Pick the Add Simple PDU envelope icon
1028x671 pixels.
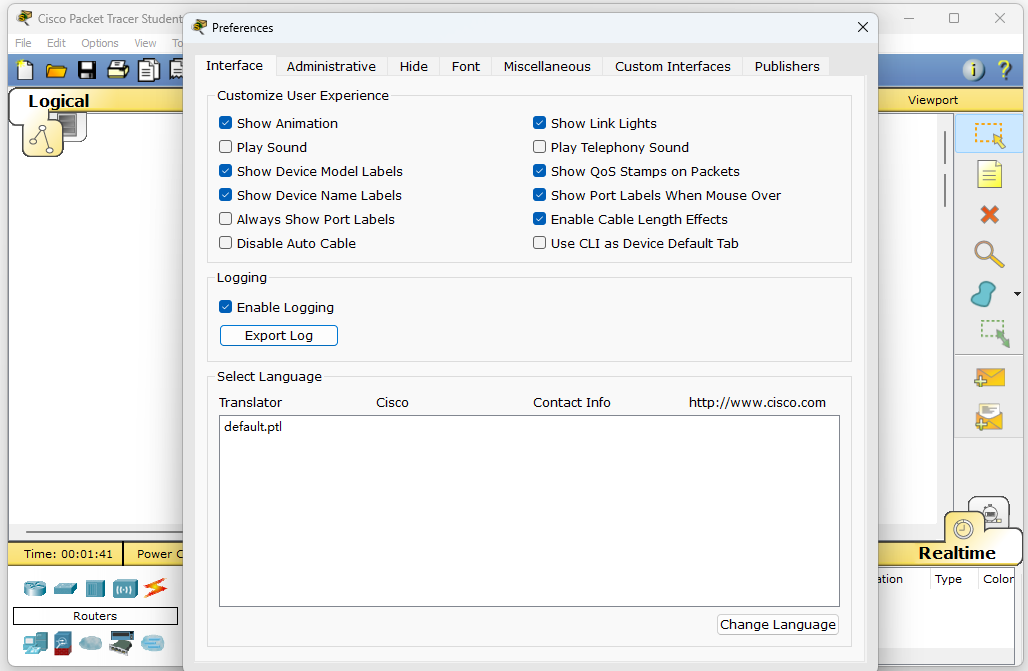click(x=989, y=378)
